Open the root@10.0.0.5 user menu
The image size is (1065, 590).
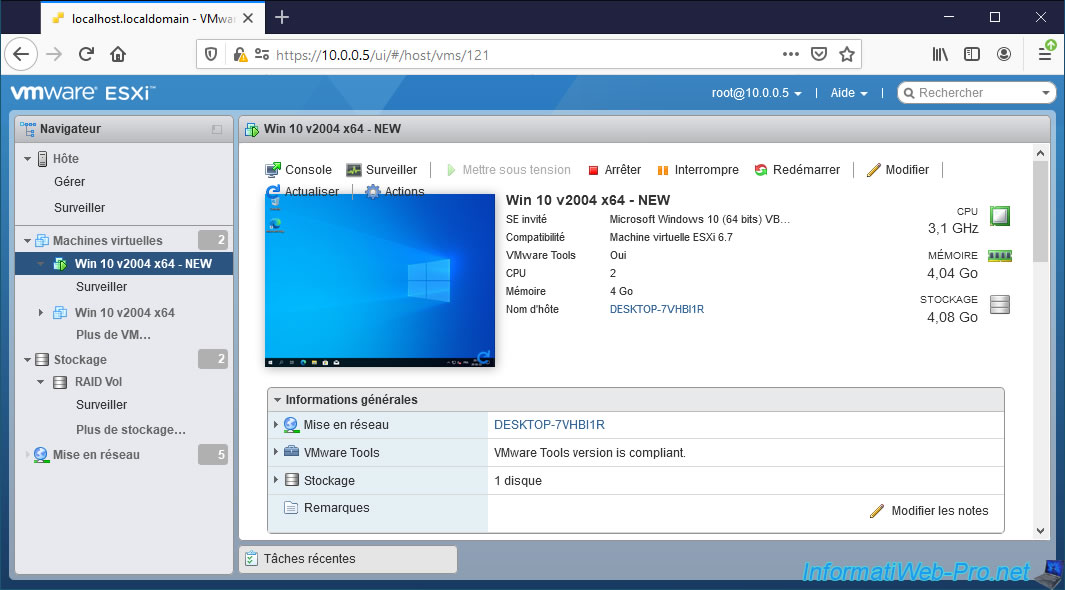[757, 93]
